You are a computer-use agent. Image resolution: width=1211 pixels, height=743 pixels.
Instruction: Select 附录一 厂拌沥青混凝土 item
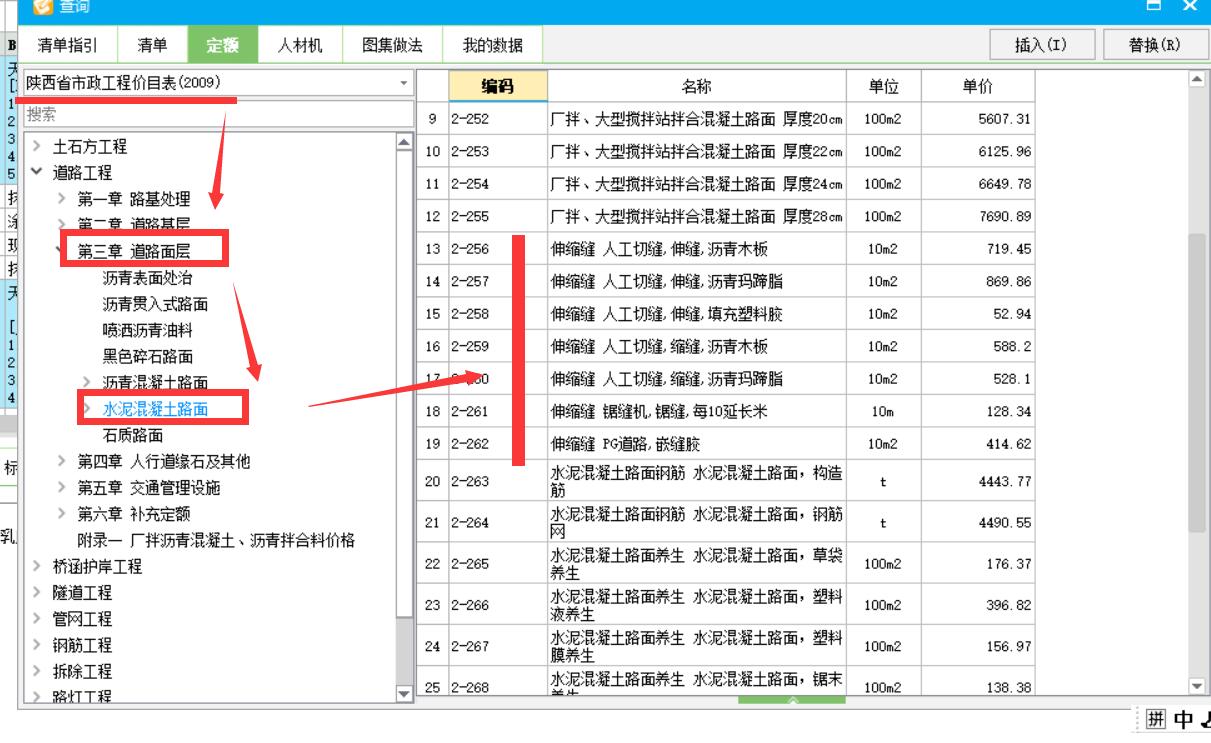[x=216, y=540]
